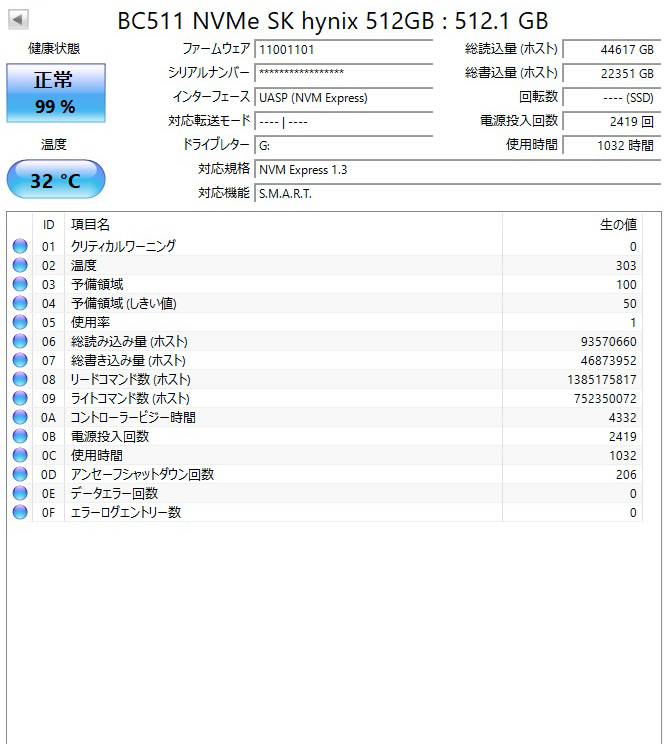Click the ID column header
The width and height of the screenshot is (664, 744).
48,225
